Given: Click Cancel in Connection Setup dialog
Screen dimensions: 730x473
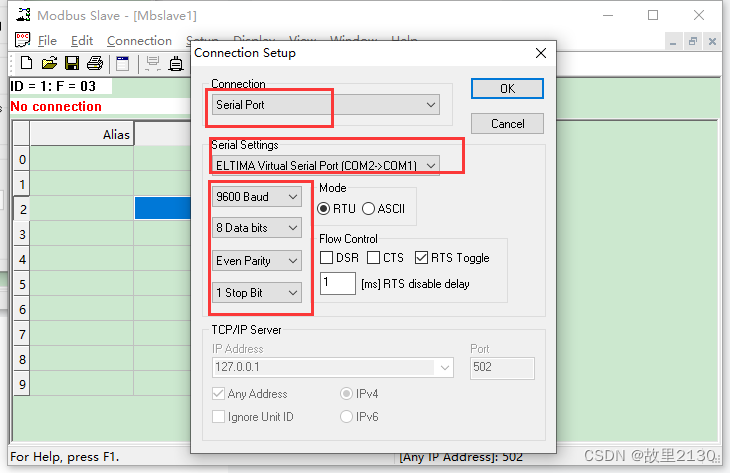Looking at the screenshot, I should click(507, 124).
